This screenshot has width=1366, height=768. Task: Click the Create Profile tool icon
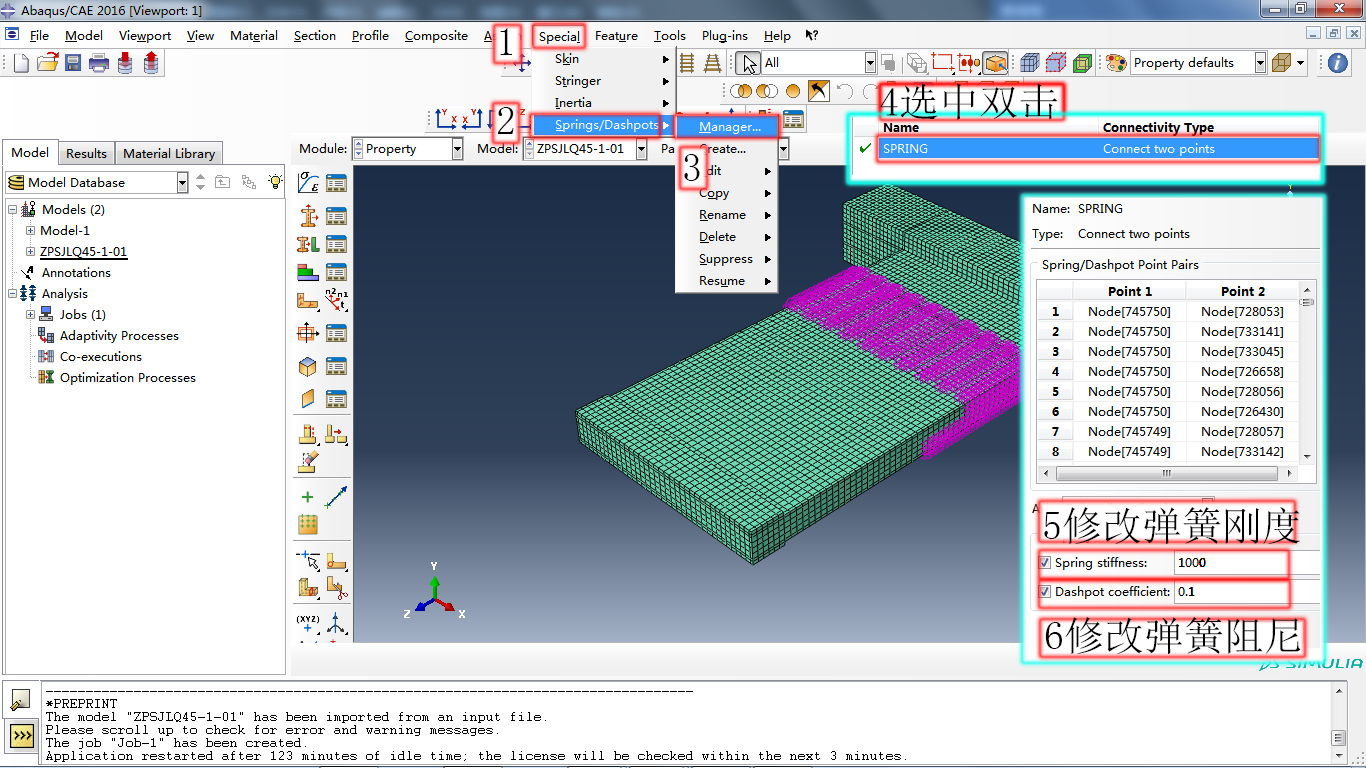(308, 332)
